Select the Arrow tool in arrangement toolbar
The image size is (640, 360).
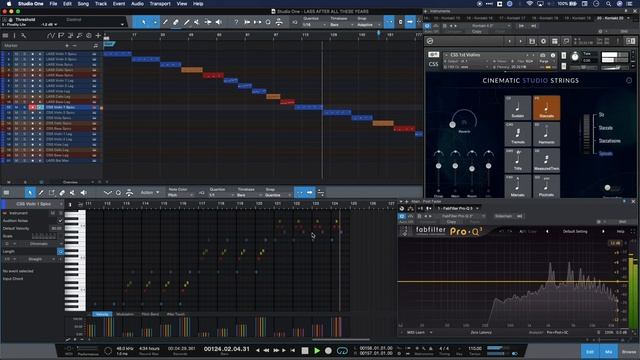pyautogui.click(x=144, y=22)
